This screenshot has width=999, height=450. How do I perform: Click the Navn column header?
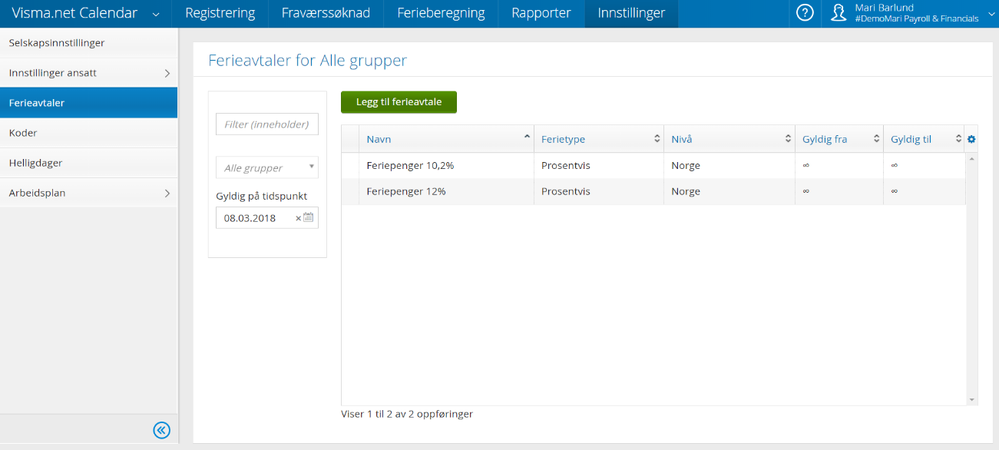coord(446,139)
